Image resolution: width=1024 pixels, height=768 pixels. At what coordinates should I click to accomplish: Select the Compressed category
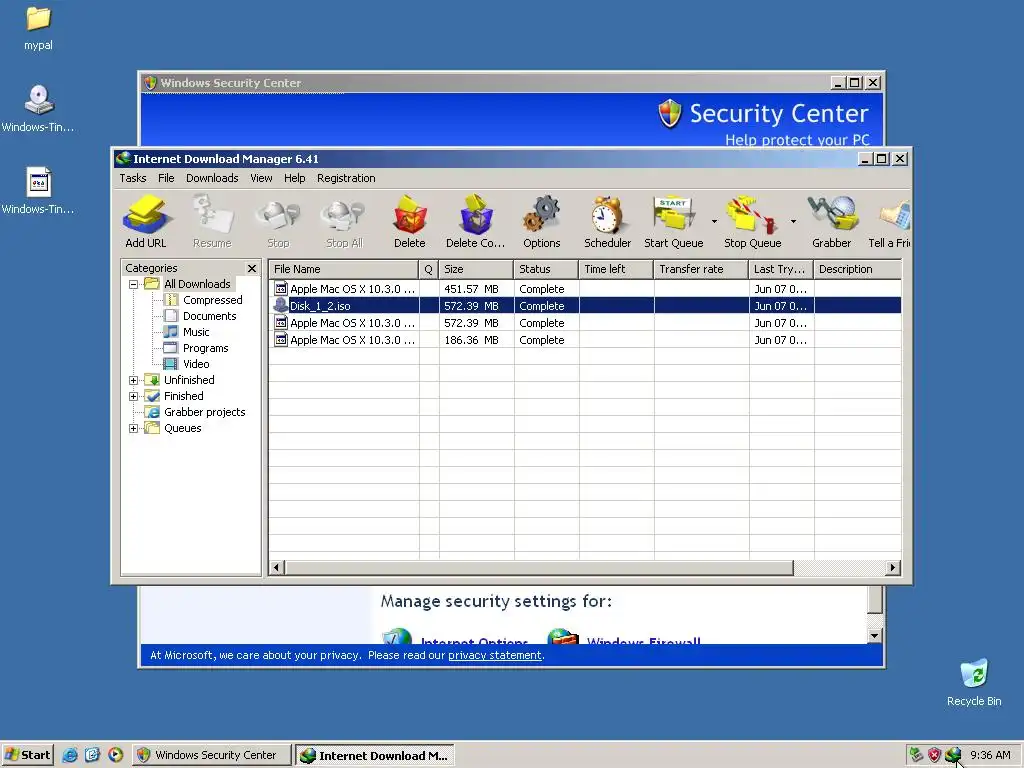(x=212, y=300)
